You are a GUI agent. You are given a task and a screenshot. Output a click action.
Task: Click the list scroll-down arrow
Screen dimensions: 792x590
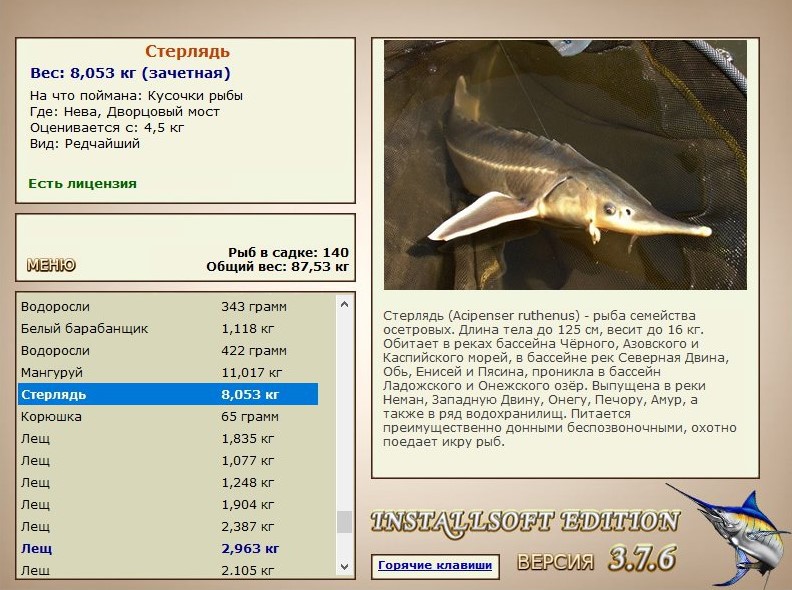tap(344, 567)
